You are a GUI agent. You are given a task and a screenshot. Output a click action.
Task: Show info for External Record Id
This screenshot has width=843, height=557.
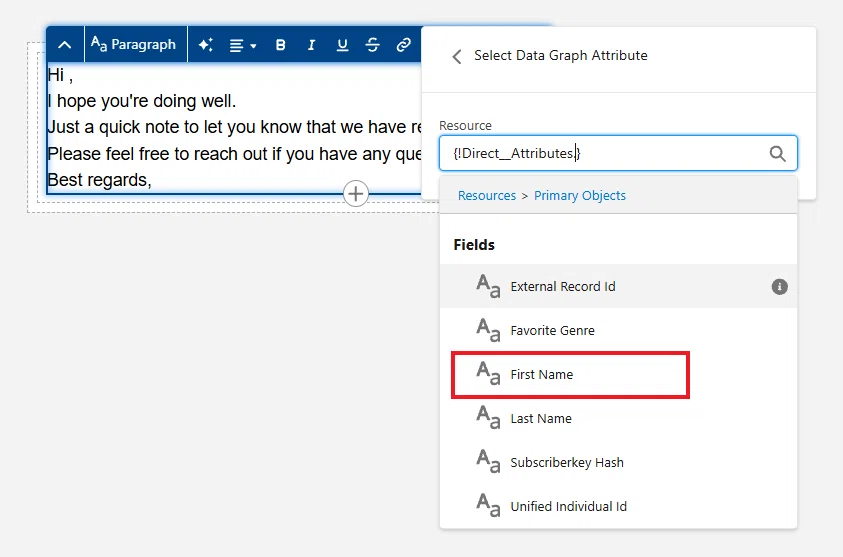[780, 287]
